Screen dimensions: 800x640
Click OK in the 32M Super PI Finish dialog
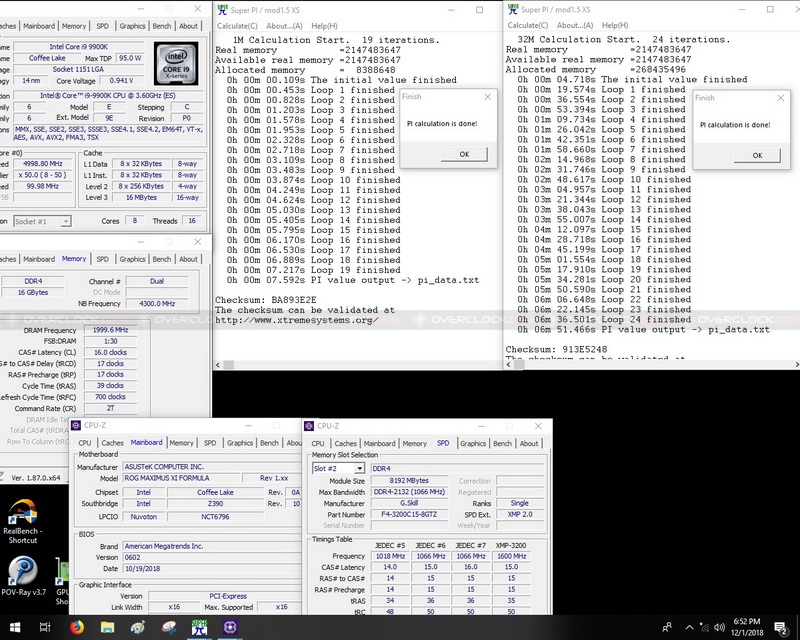[757, 156]
